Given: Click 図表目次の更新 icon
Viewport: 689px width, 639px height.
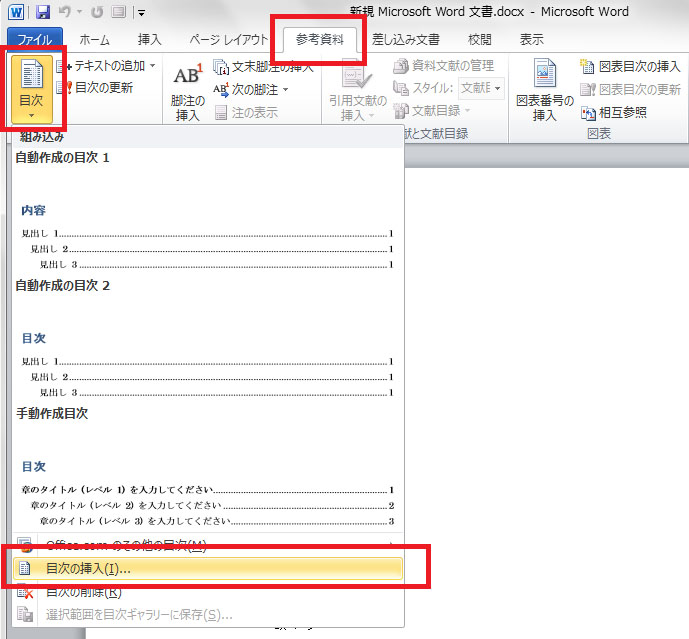Looking at the screenshot, I should point(587,90).
